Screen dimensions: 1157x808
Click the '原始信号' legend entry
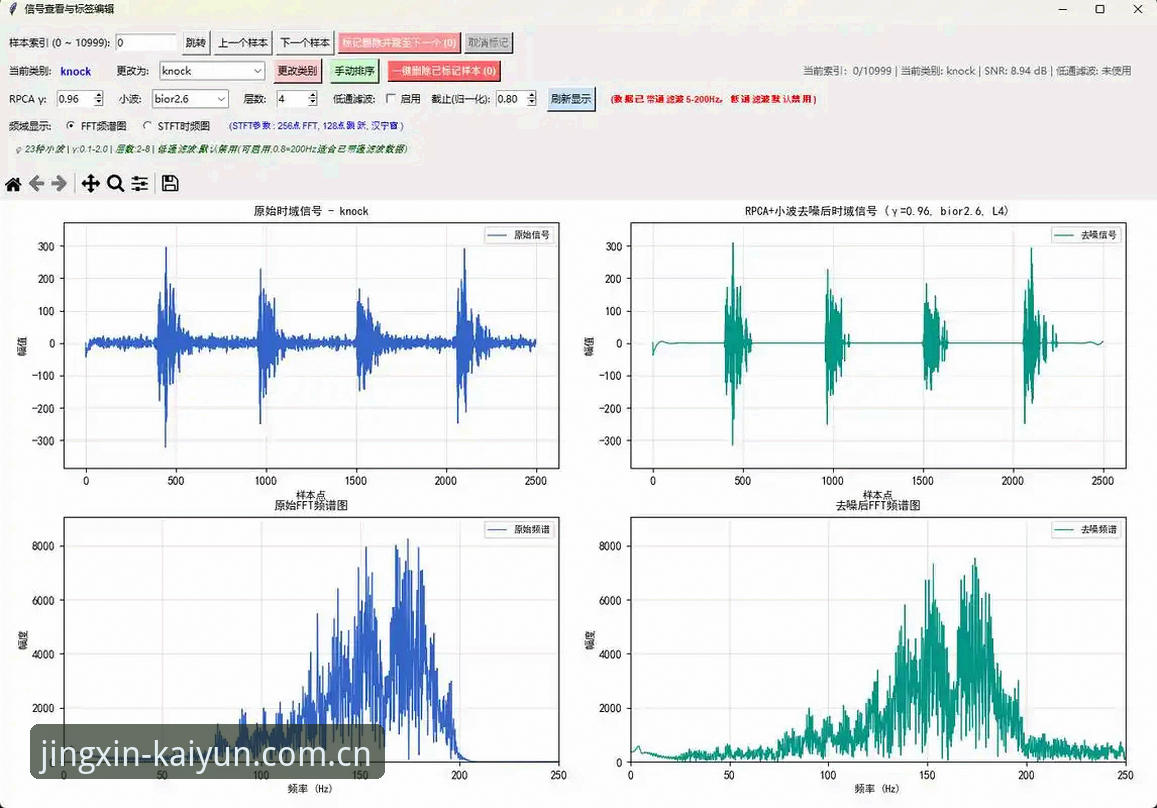point(519,235)
